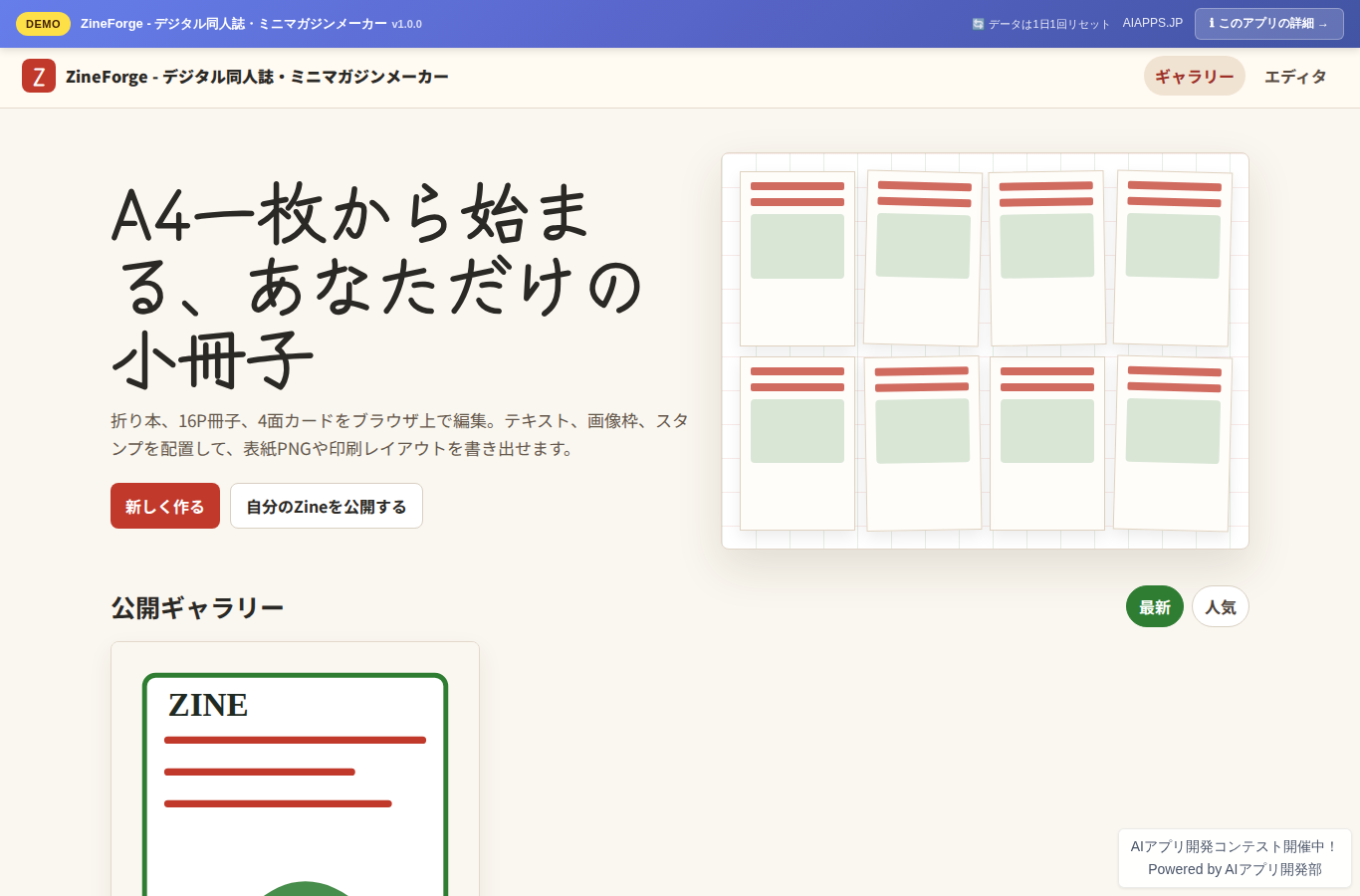Click the v1.0.0 version label
This screenshot has width=1360, height=896.
[x=406, y=24]
